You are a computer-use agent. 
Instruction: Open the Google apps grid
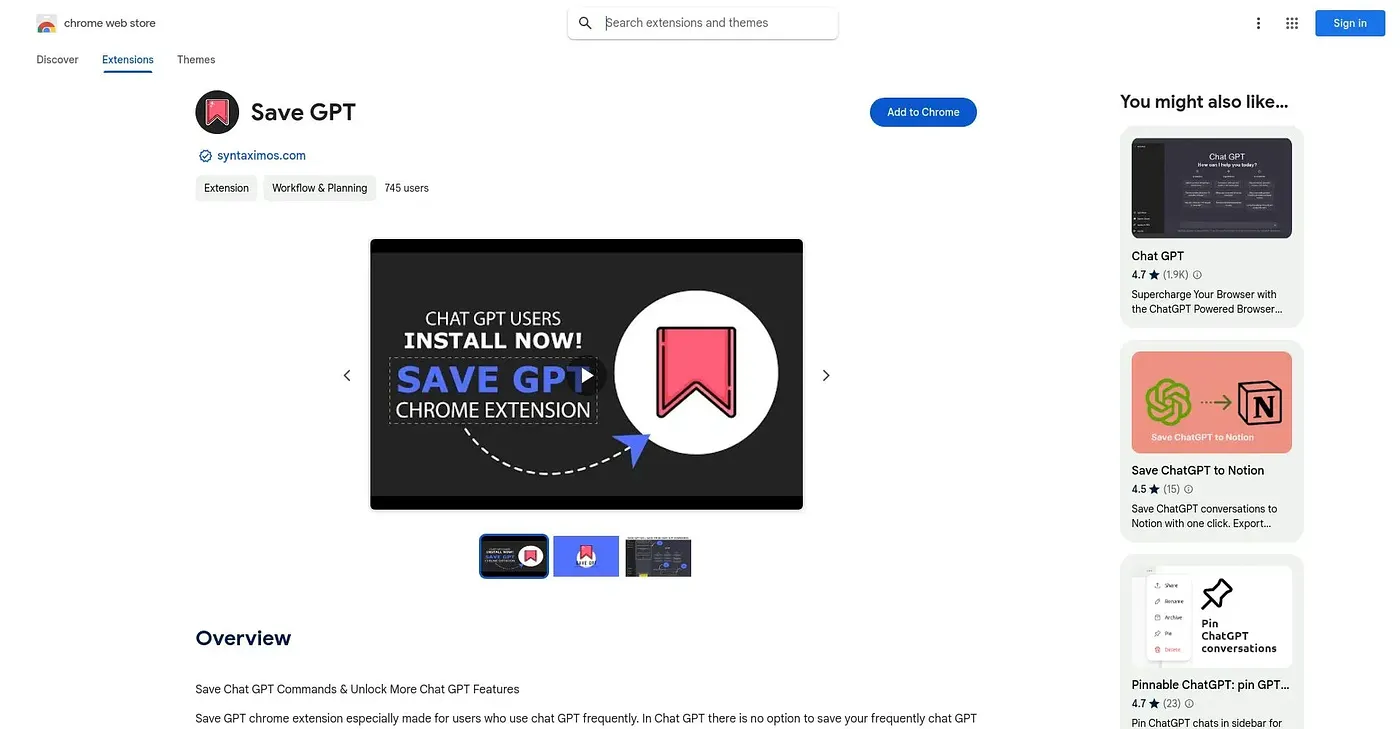coord(1292,23)
